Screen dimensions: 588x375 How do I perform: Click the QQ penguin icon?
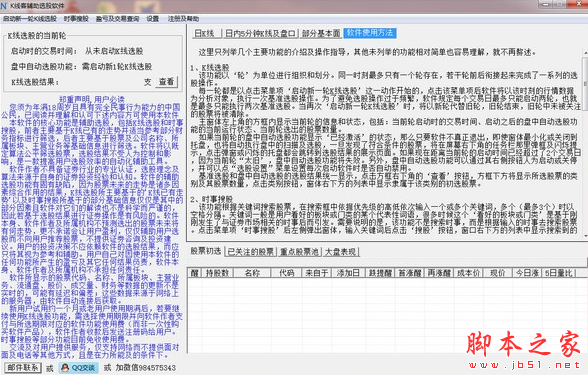[65, 368]
